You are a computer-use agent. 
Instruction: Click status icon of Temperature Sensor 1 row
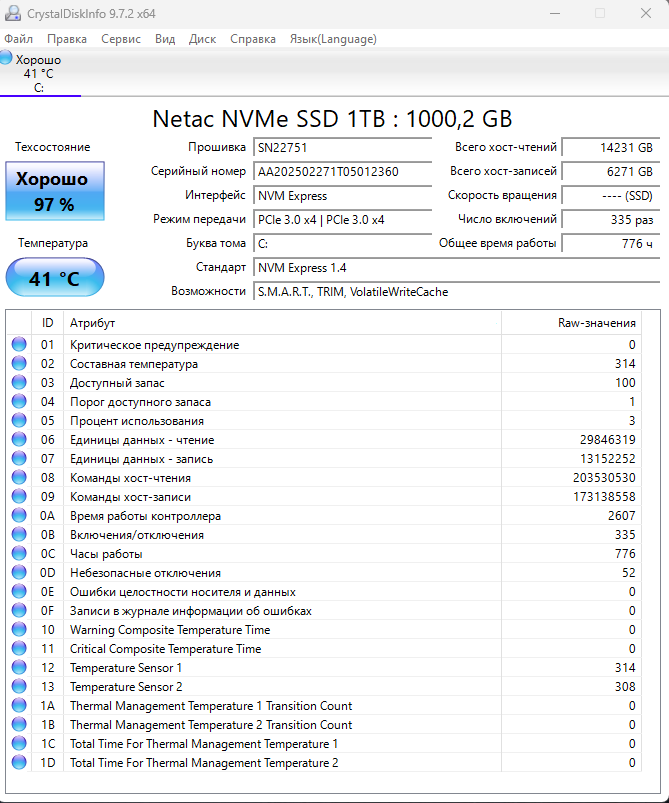tap(19, 667)
